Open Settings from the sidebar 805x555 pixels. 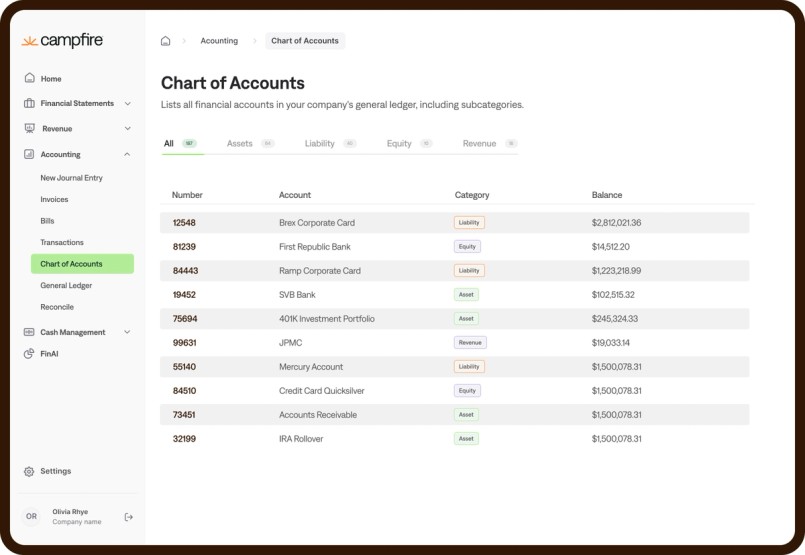pos(55,471)
